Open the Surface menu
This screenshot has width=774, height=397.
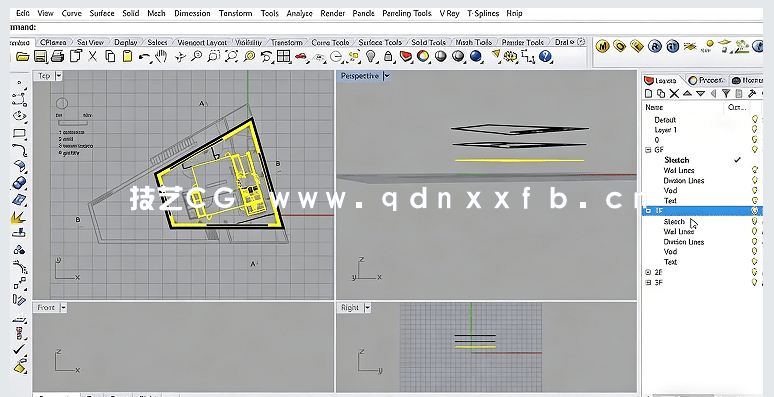click(x=102, y=13)
